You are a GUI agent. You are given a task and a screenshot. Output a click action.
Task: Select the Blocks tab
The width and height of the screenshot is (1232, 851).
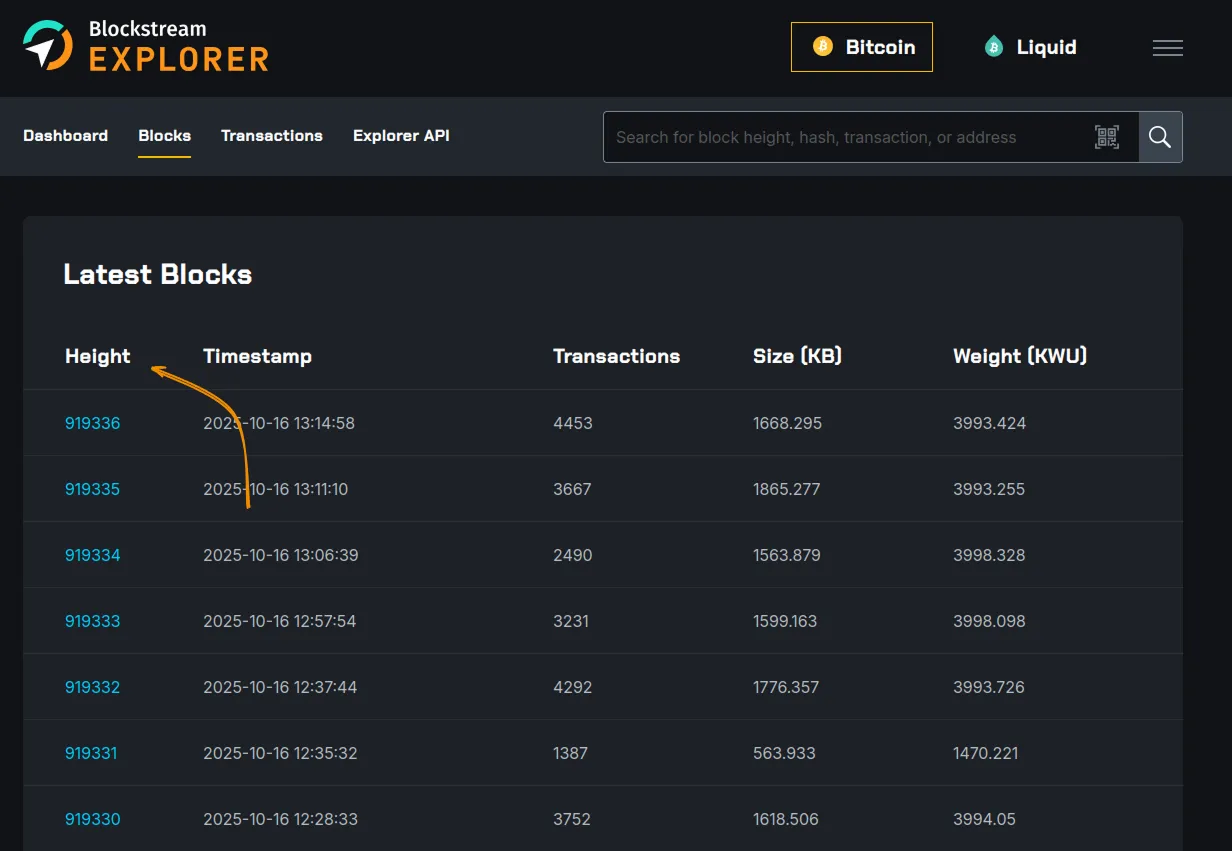pyautogui.click(x=164, y=136)
